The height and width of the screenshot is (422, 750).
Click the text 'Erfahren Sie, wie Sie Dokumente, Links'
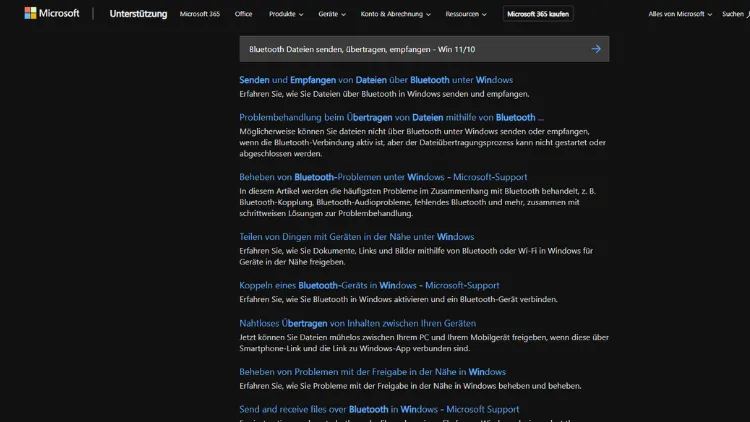[x=416, y=256]
